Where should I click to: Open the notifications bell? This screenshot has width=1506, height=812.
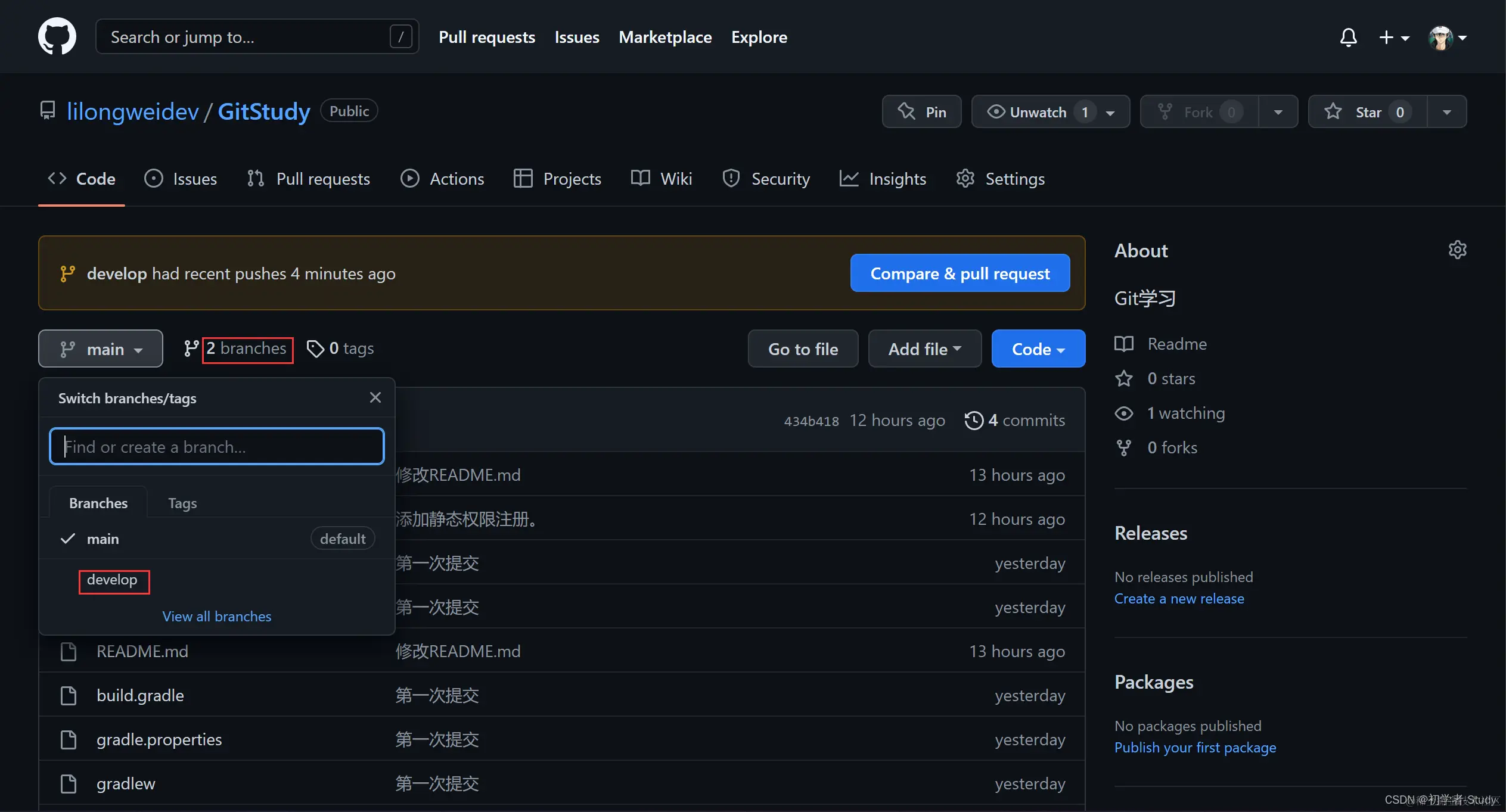(x=1348, y=37)
